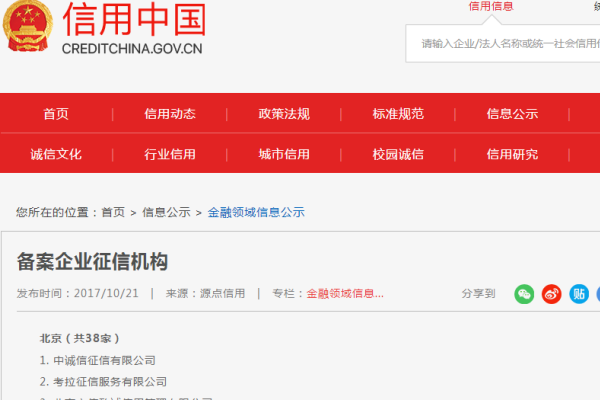The height and width of the screenshot is (400, 600).
Task: Click CREDITCHINA.GOV.CN text under logo
Action: [x=132, y=49]
